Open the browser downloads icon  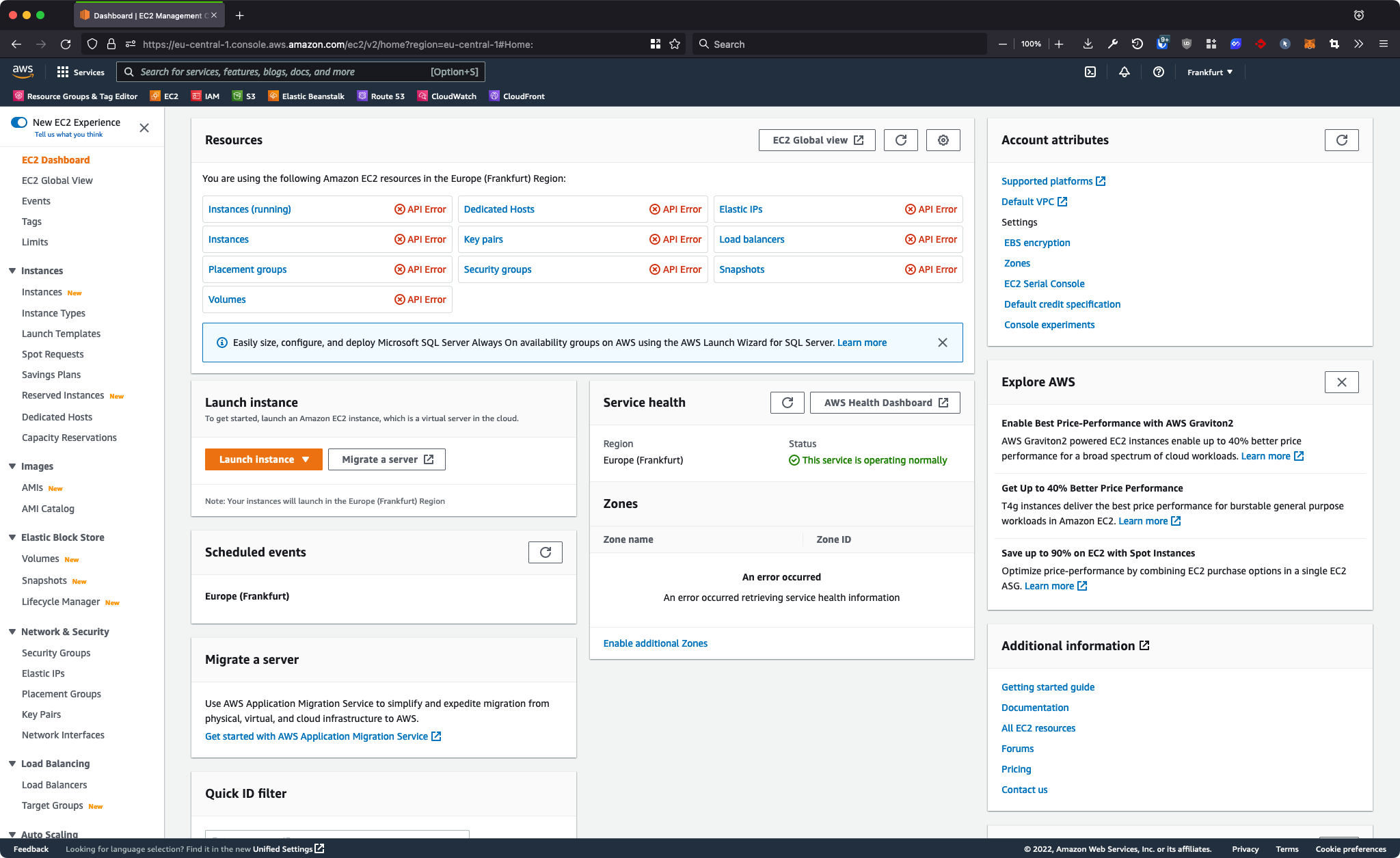click(1088, 44)
